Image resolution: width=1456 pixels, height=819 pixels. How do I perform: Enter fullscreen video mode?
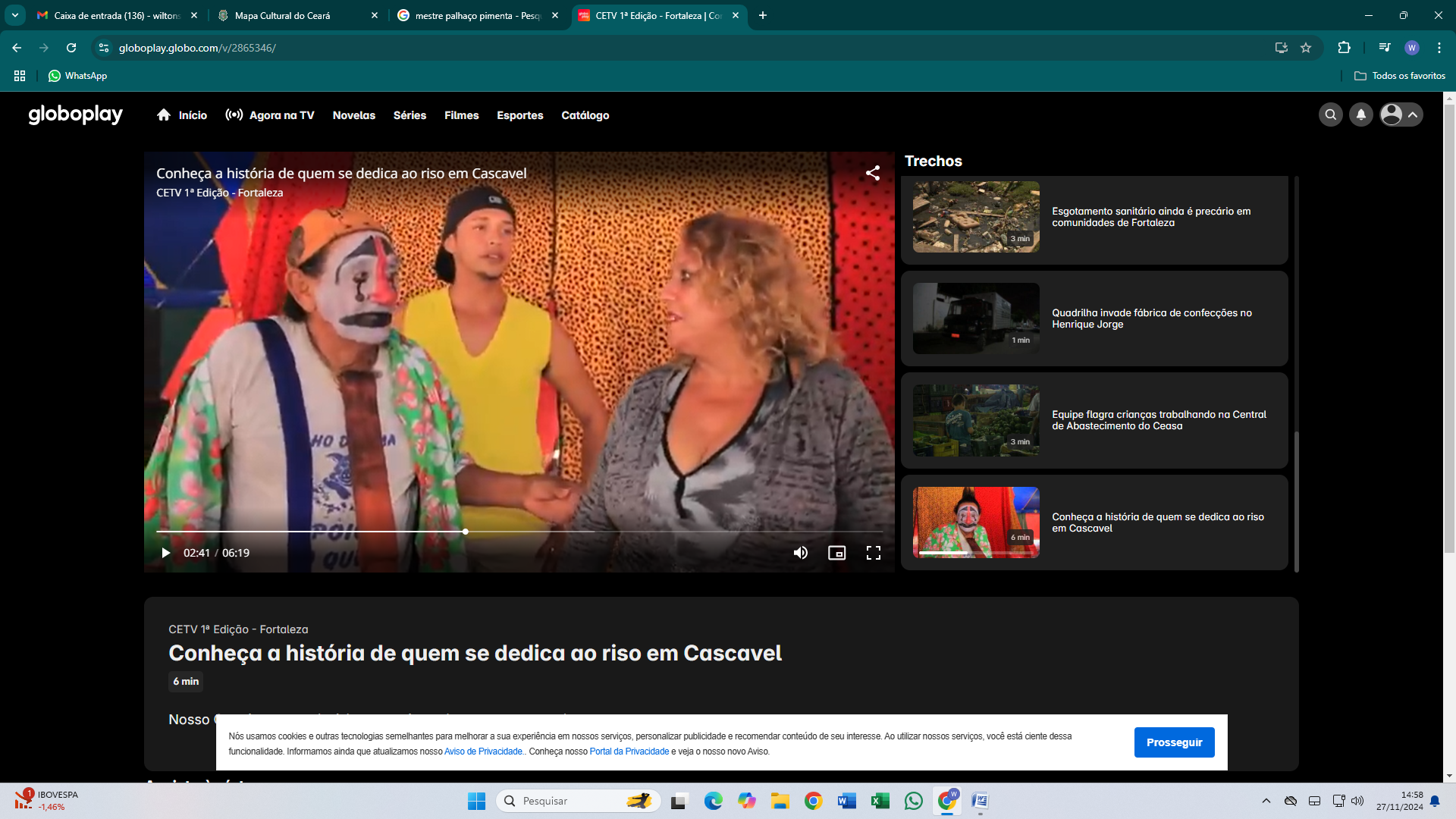point(874,553)
